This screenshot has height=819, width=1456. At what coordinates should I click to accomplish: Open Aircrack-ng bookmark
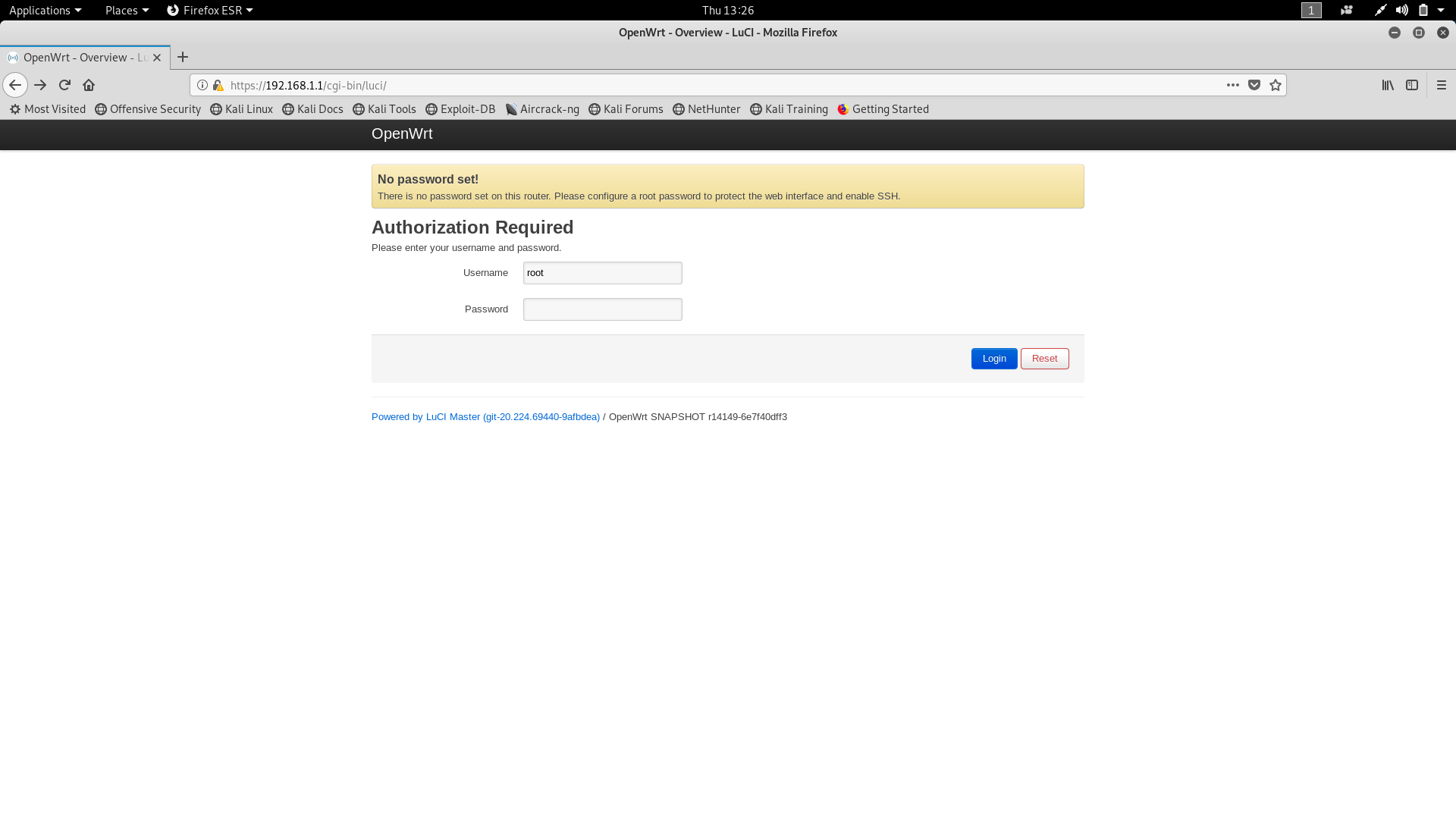tap(542, 109)
